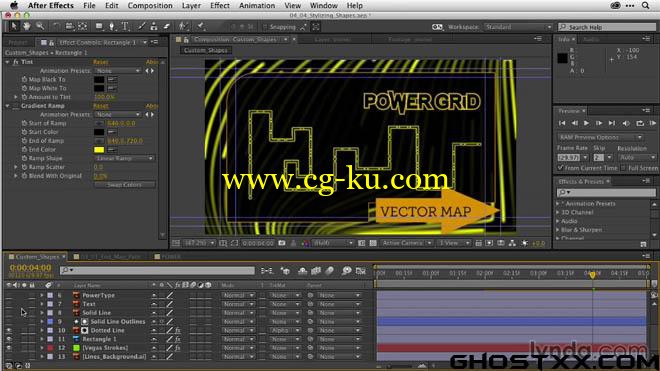
Task: Select the Zoom magnifier tool
Action: click(x=40, y=27)
